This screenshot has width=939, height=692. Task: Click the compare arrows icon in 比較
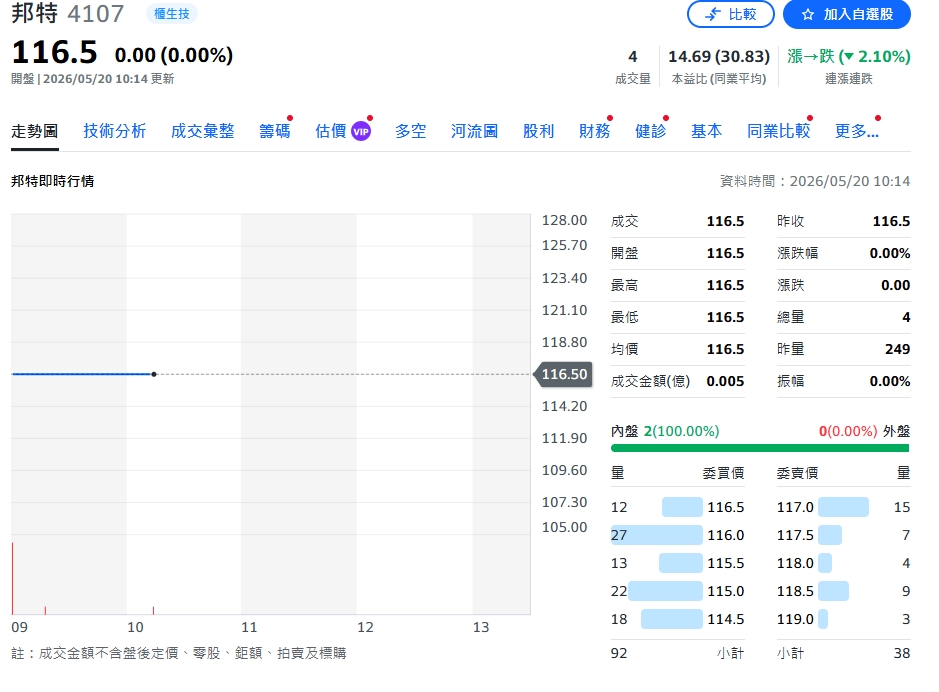(713, 14)
